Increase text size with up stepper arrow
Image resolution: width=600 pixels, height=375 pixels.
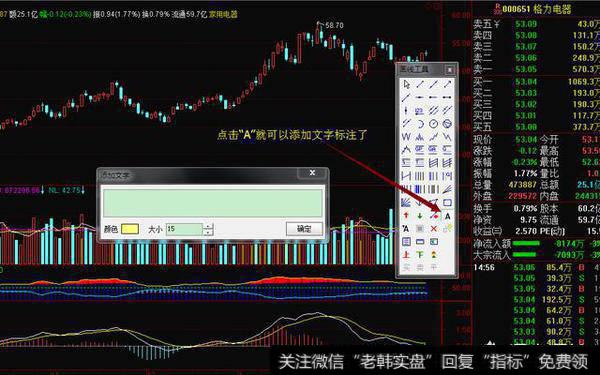point(208,227)
